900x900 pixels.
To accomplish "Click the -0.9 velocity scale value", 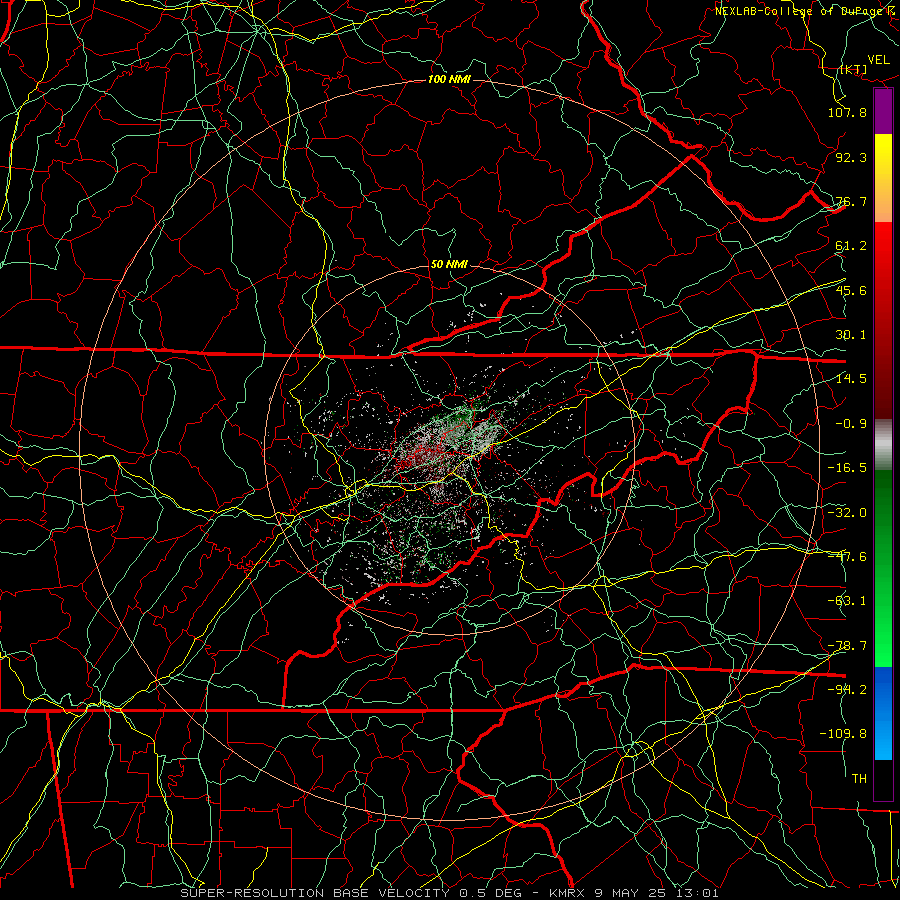I will click(851, 424).
